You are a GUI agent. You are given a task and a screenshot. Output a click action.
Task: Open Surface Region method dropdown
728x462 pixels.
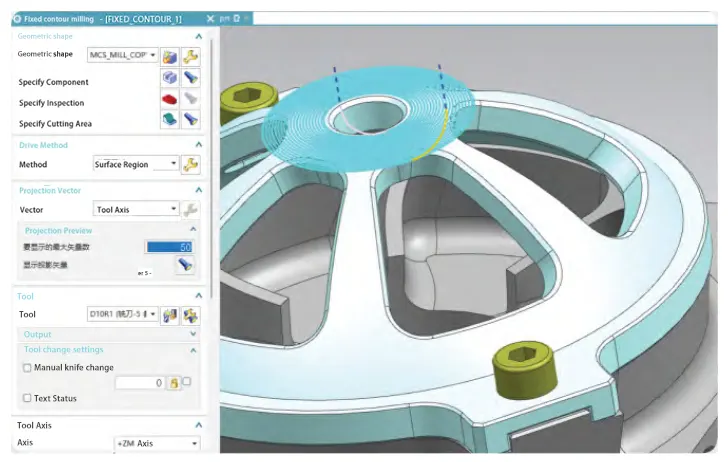pyautogui.click(x=136, y=164)
